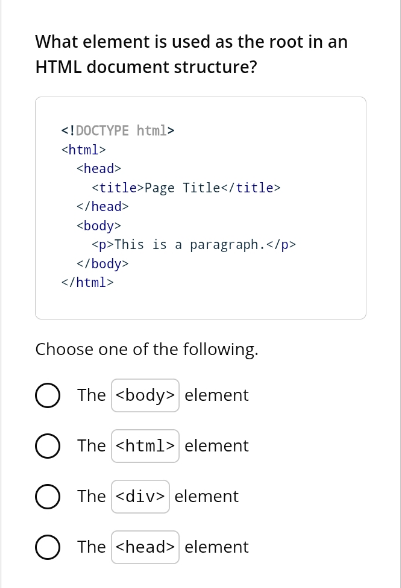Click the closing </head> tag in code
Viewport: 401px width, 588px height.
pos(103,207)
